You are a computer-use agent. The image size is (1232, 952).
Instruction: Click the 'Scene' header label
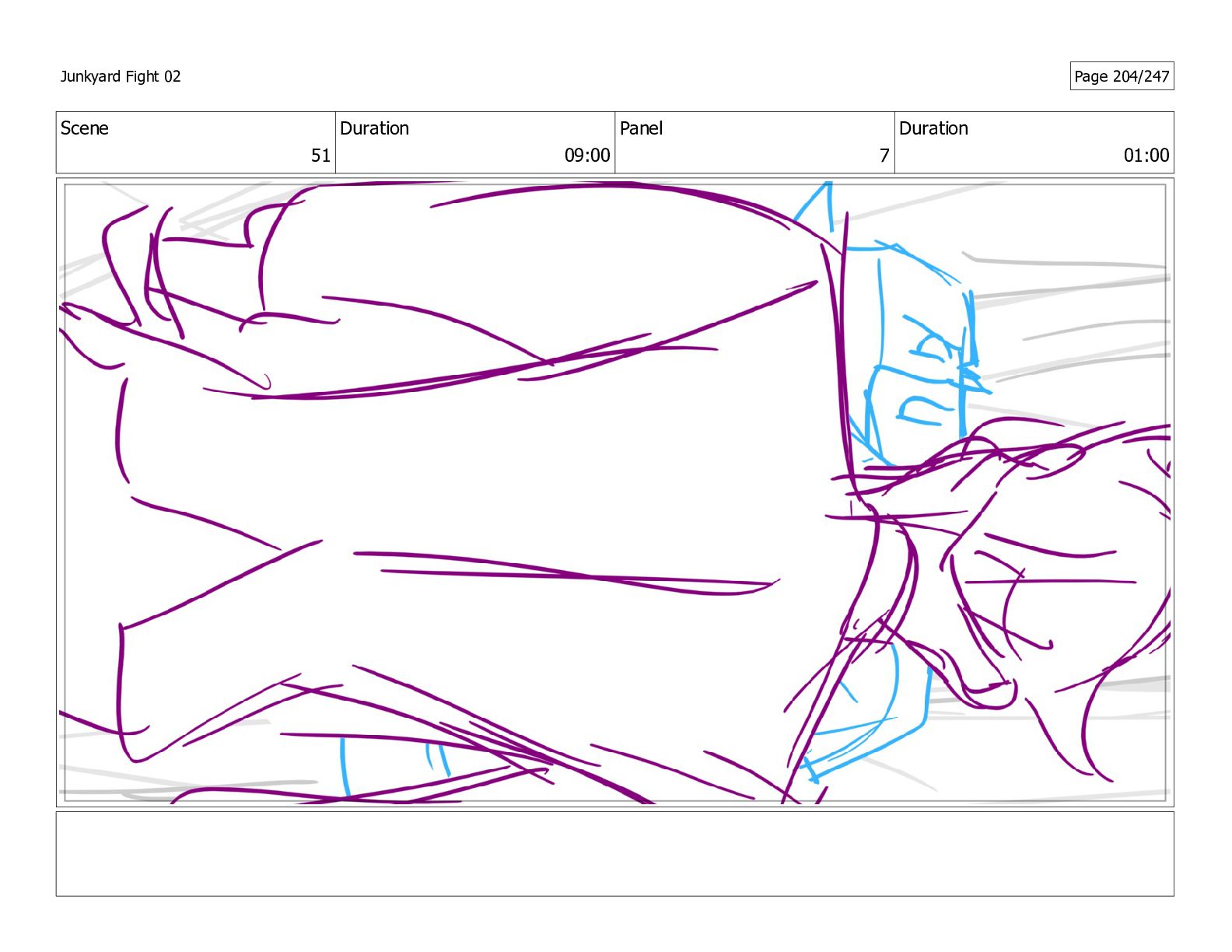coord(85,128)
